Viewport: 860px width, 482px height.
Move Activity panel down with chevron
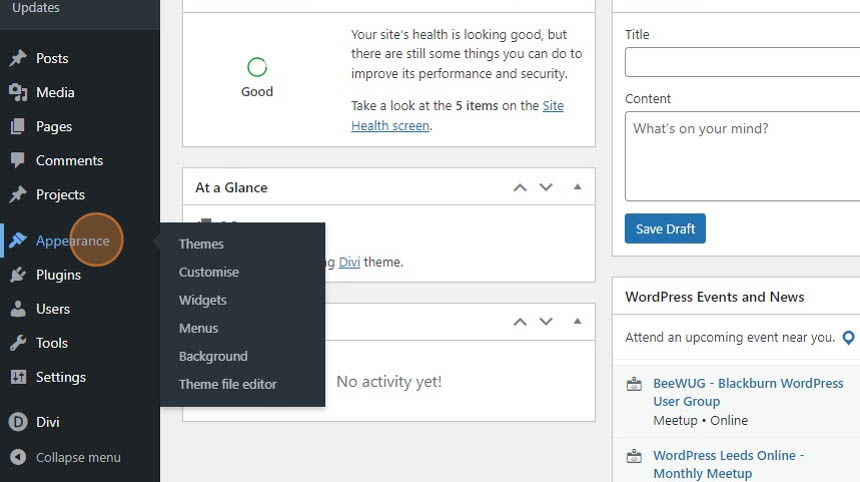tap(546, 321)
